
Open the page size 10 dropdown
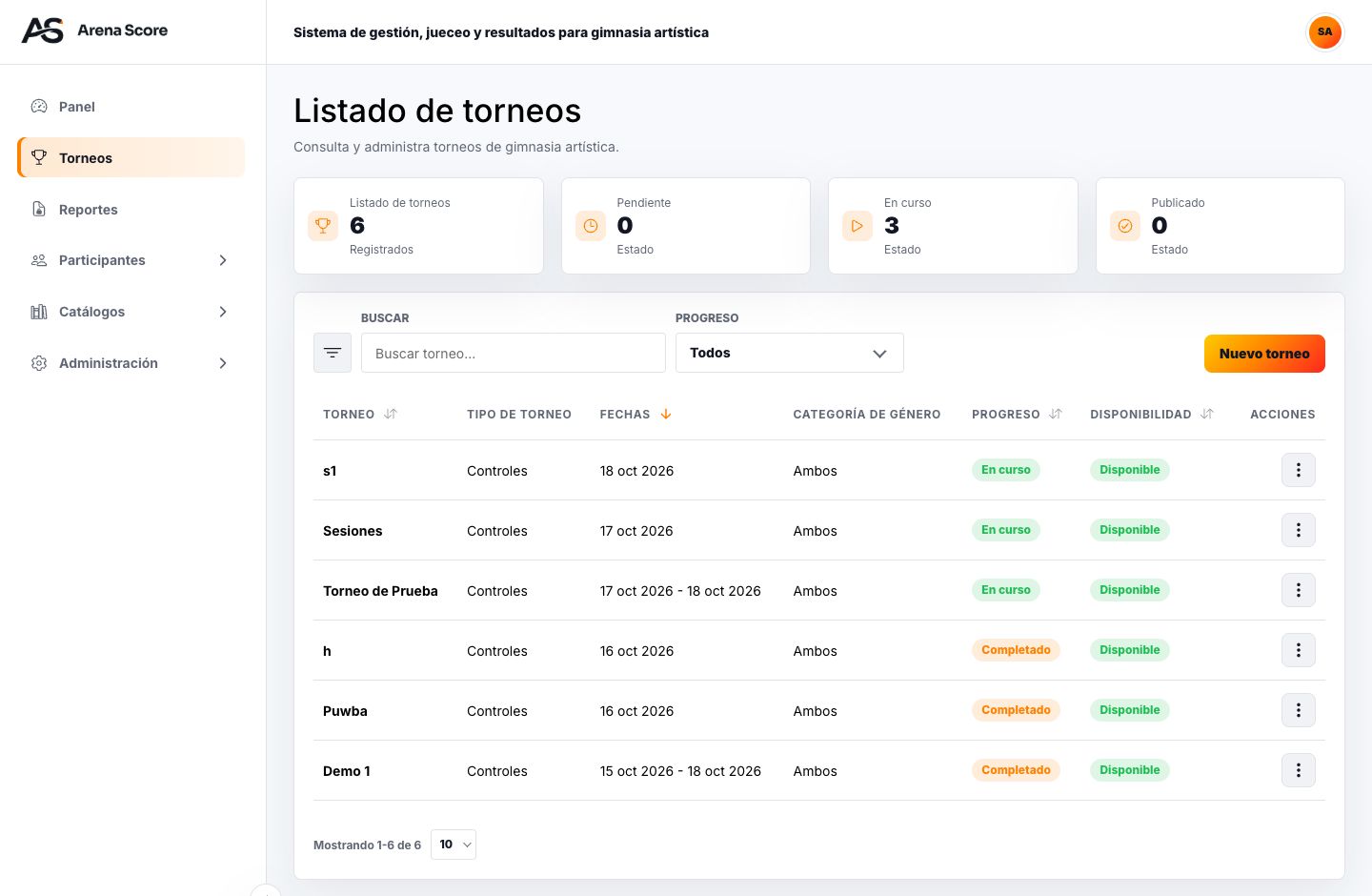[x=454, y=845]
